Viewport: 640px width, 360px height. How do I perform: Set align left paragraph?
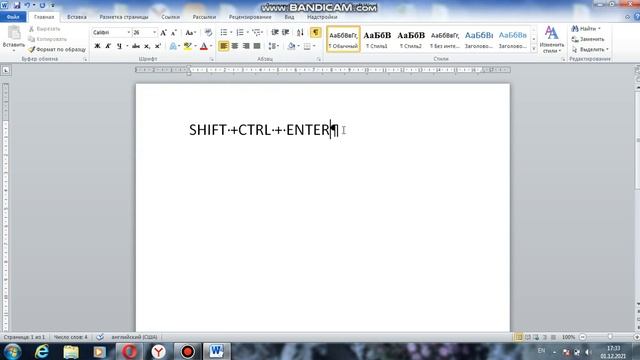(x=224, y=46)
